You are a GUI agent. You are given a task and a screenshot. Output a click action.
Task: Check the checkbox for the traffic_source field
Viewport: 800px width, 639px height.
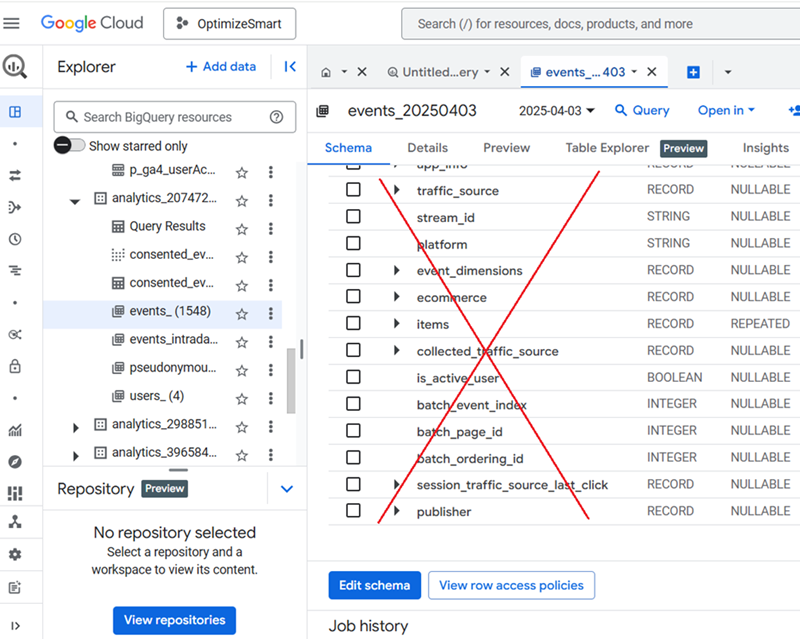coord(352,190)
